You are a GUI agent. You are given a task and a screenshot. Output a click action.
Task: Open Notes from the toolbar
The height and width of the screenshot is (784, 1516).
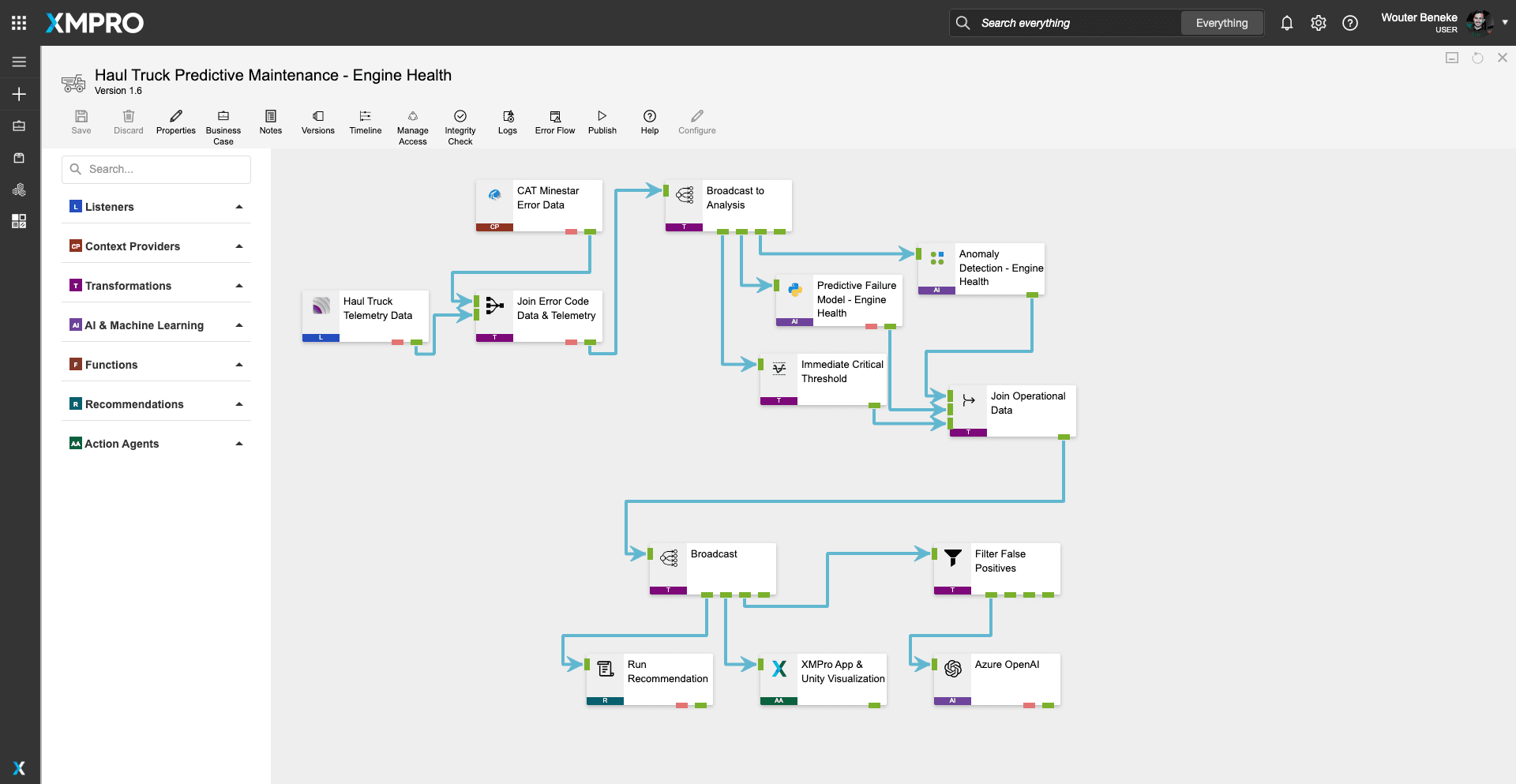coord(270,117)
